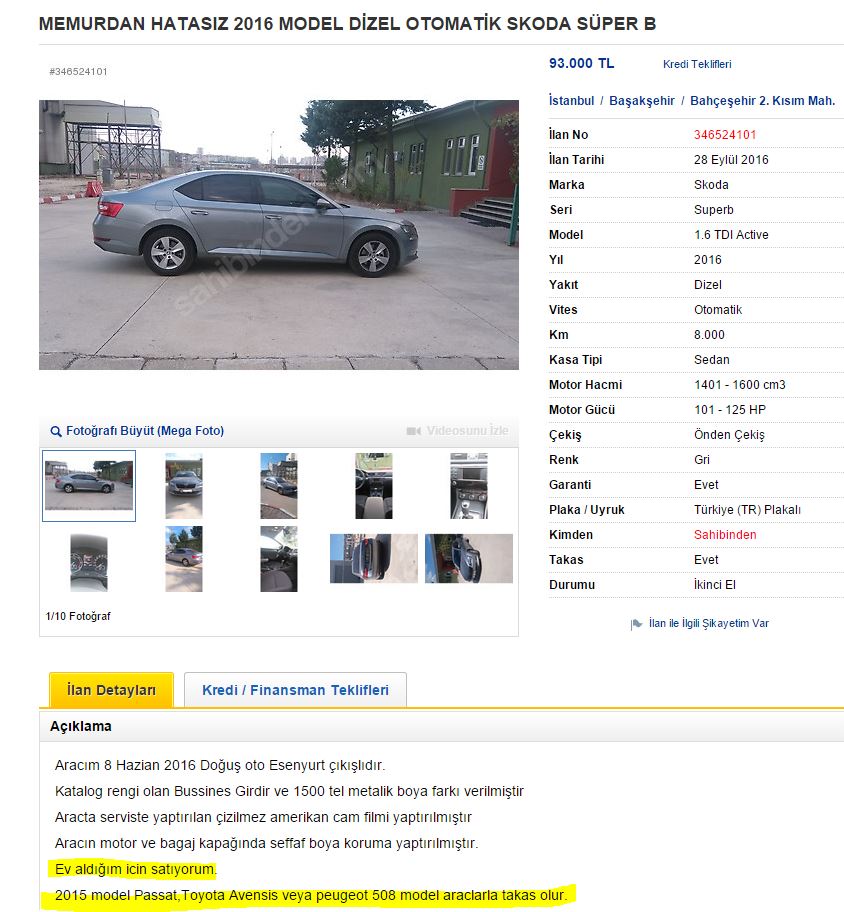844x912 pixels.
Task: Open the Kredi Teklifleri link
Action: pyautogui.click(x=697, y=64)
